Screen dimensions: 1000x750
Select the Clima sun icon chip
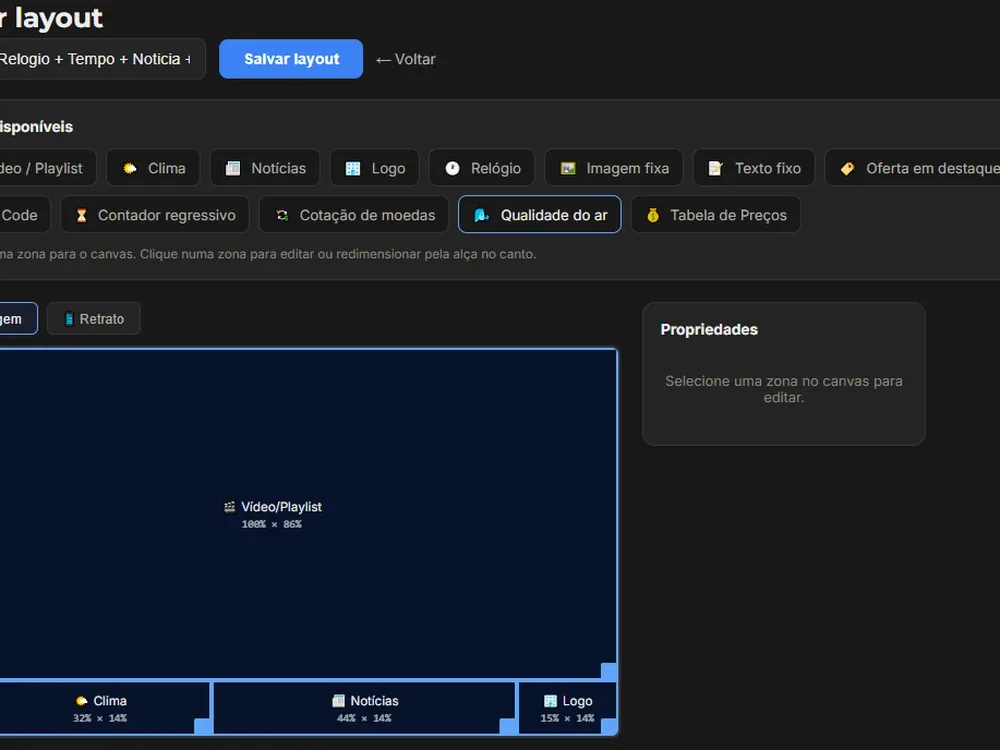click(153, 168)
